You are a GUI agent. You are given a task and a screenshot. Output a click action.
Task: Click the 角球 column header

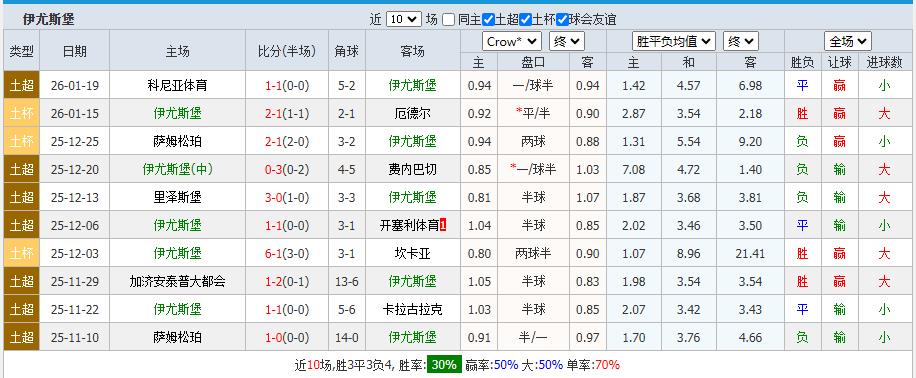[x=346, y=51]
